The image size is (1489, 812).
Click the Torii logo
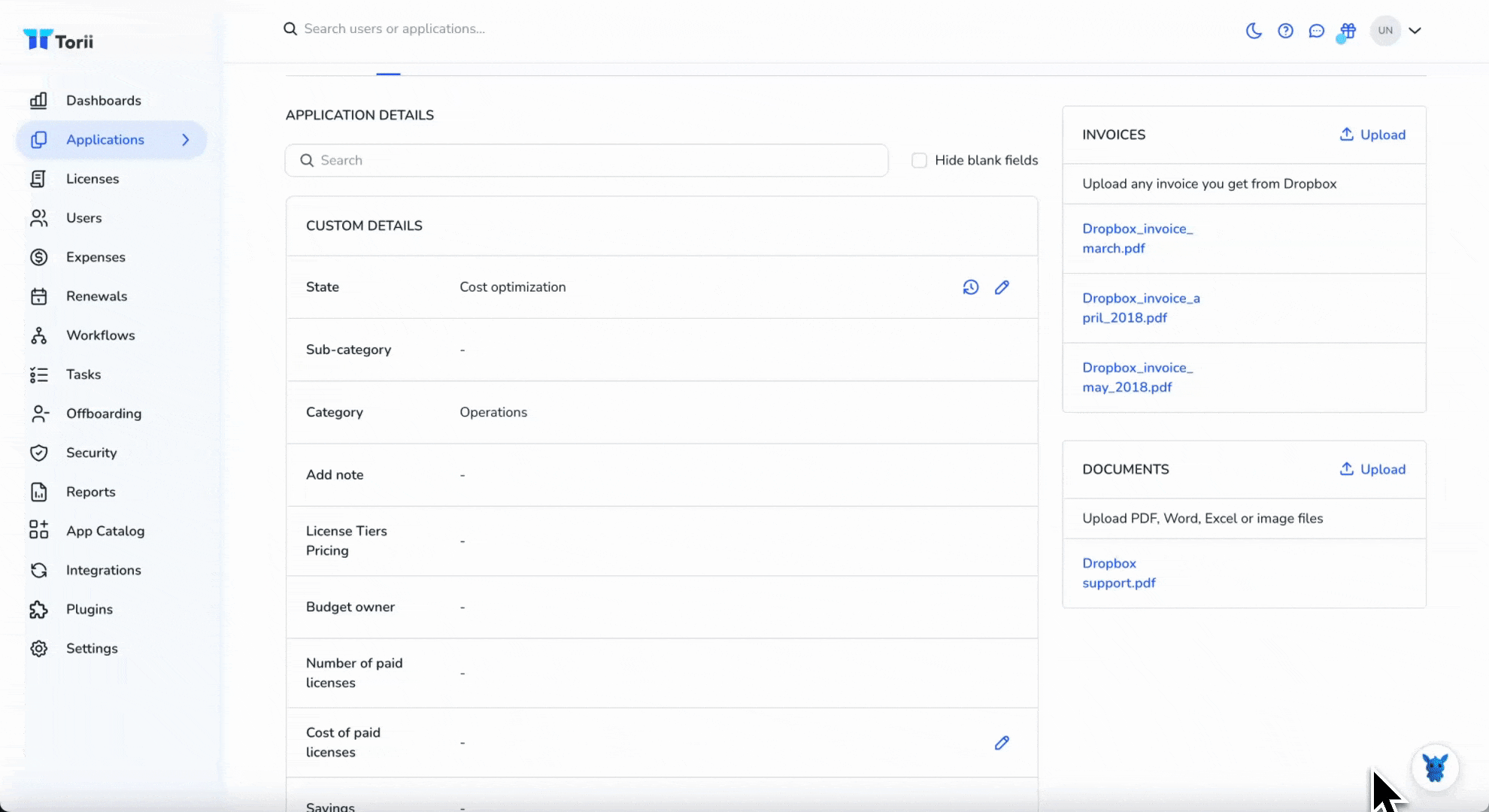pyautogui.click(x=58, y=41)
